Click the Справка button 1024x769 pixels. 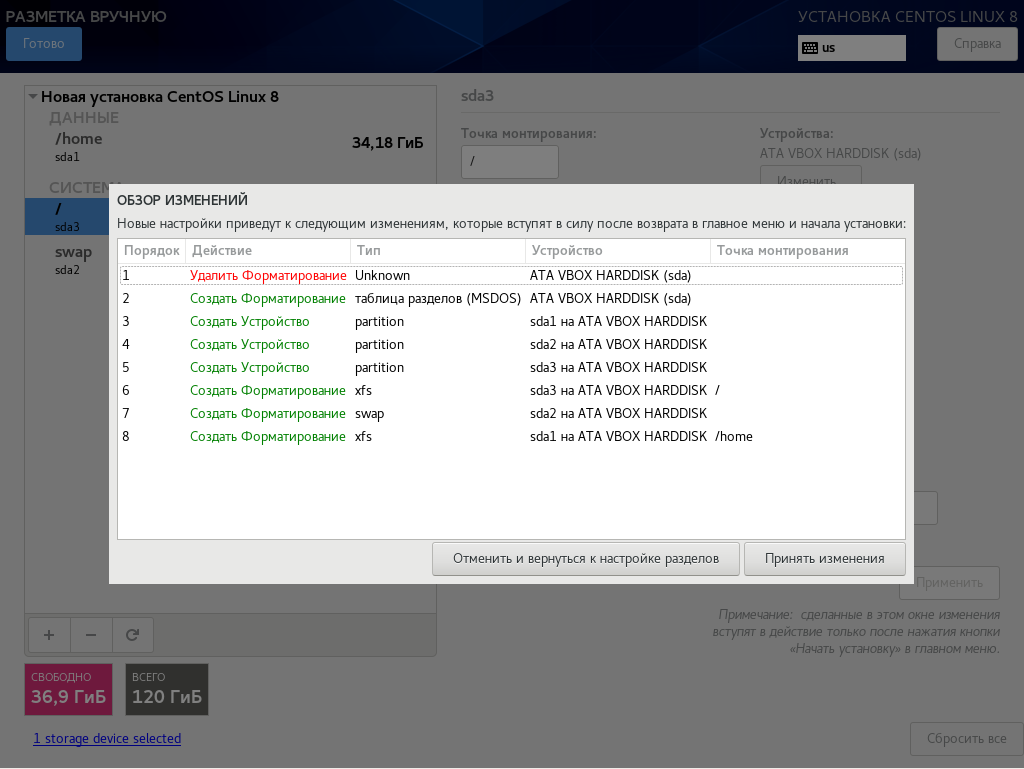(977, 44)
